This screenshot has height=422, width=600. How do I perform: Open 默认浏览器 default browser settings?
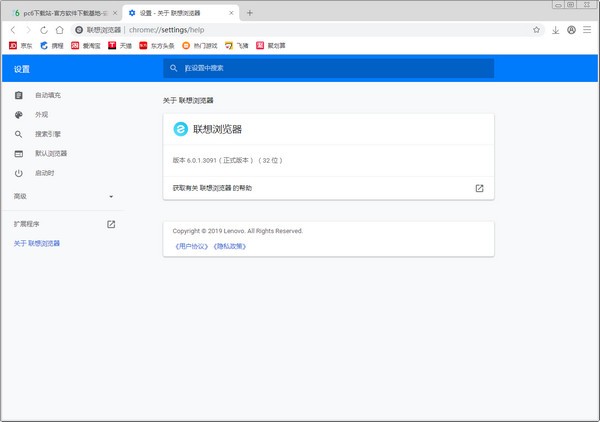coord(51,153)
